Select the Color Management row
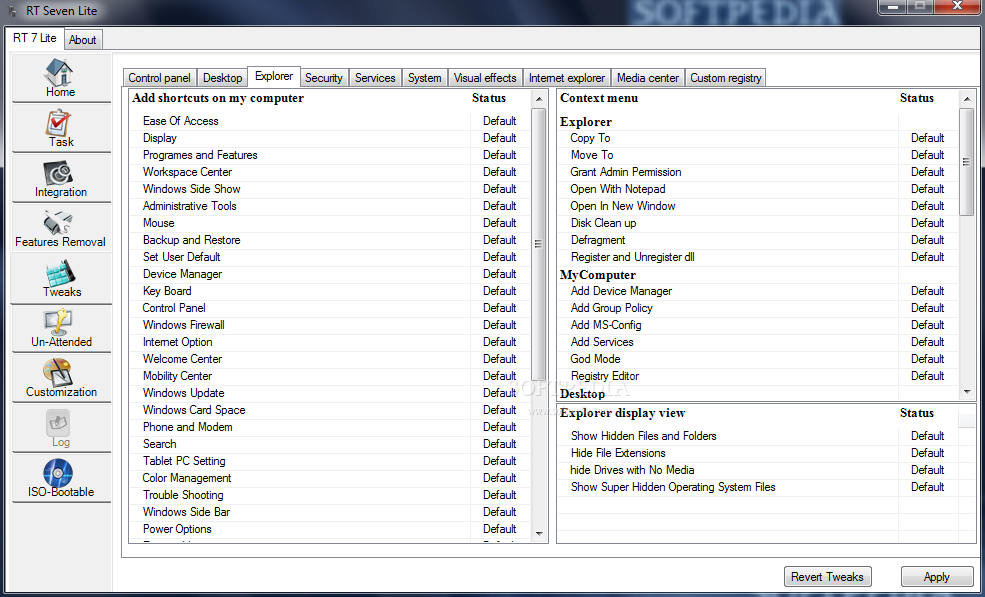This screenshot has width=985, height=597. click(x=330, y=478)
